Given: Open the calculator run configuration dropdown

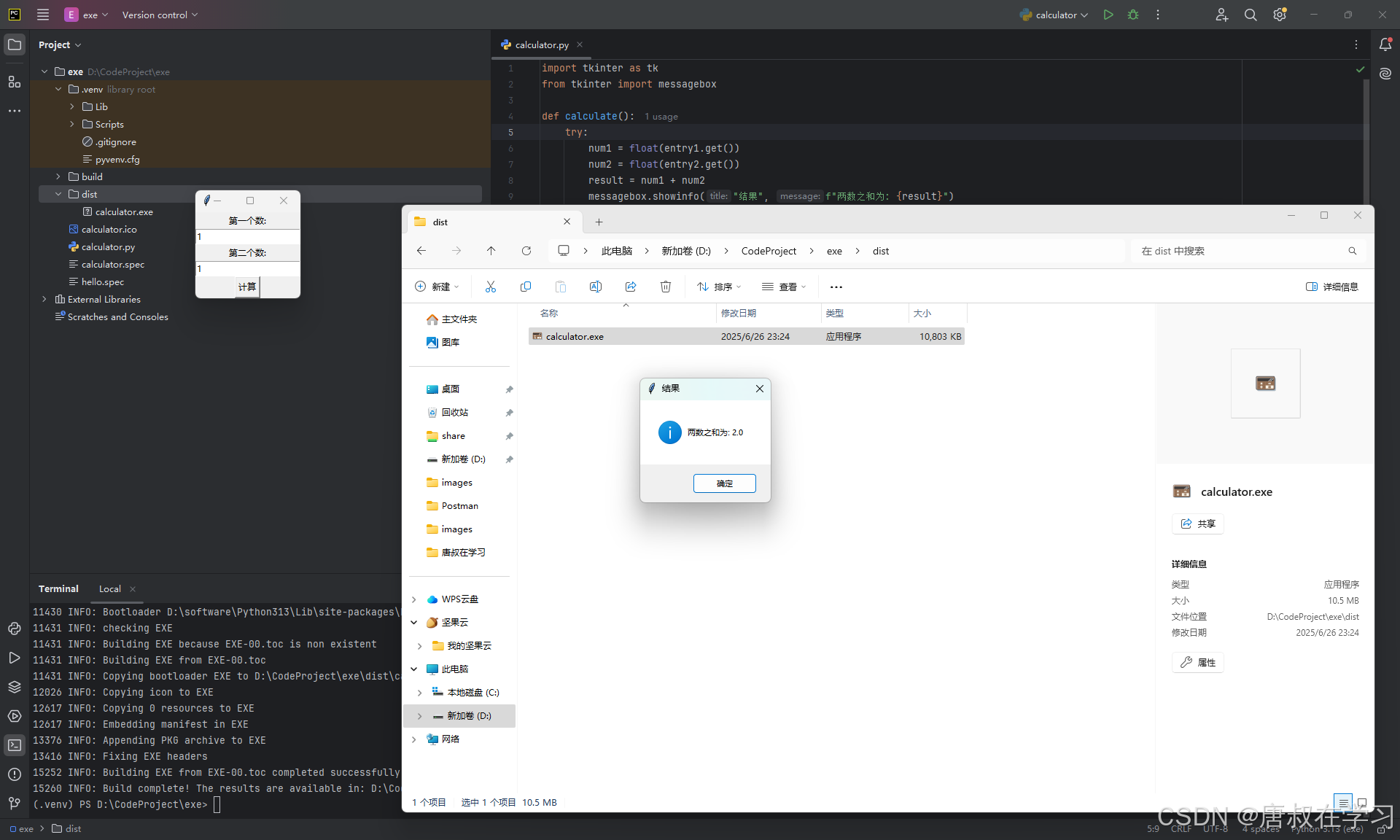Looking at the screenshot, I should click(x=1054, y=15).
